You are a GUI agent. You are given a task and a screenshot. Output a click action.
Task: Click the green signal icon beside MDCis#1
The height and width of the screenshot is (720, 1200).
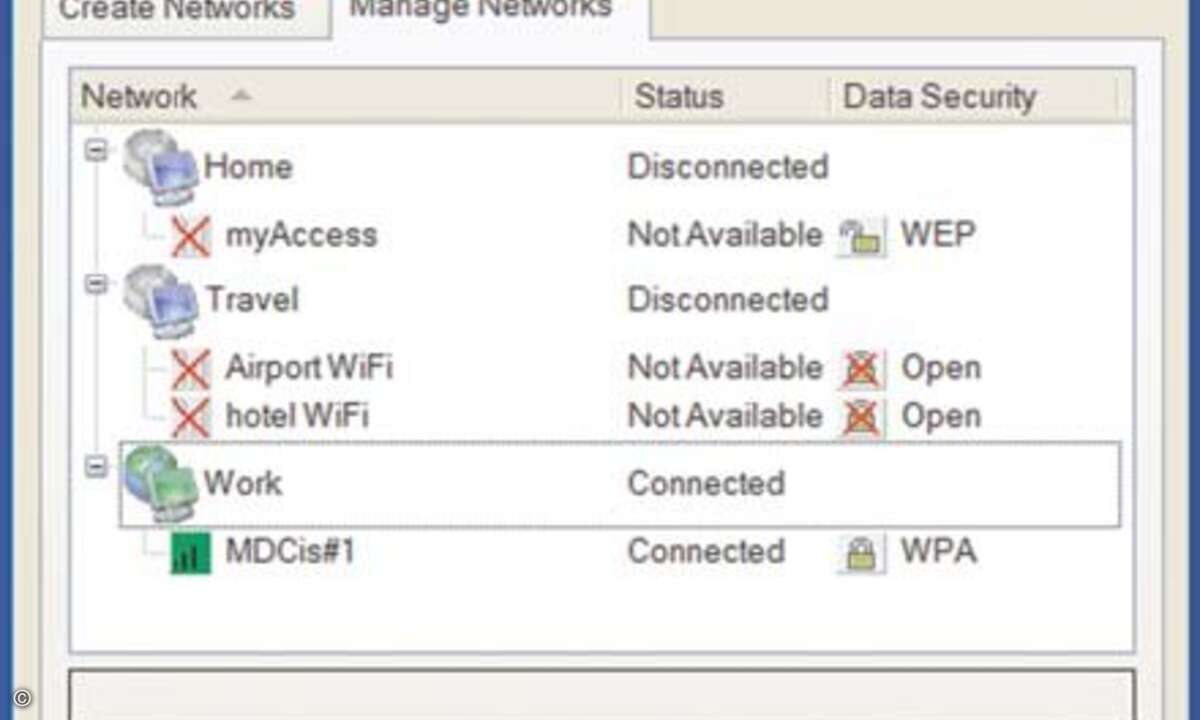click(x=190, y=553)
